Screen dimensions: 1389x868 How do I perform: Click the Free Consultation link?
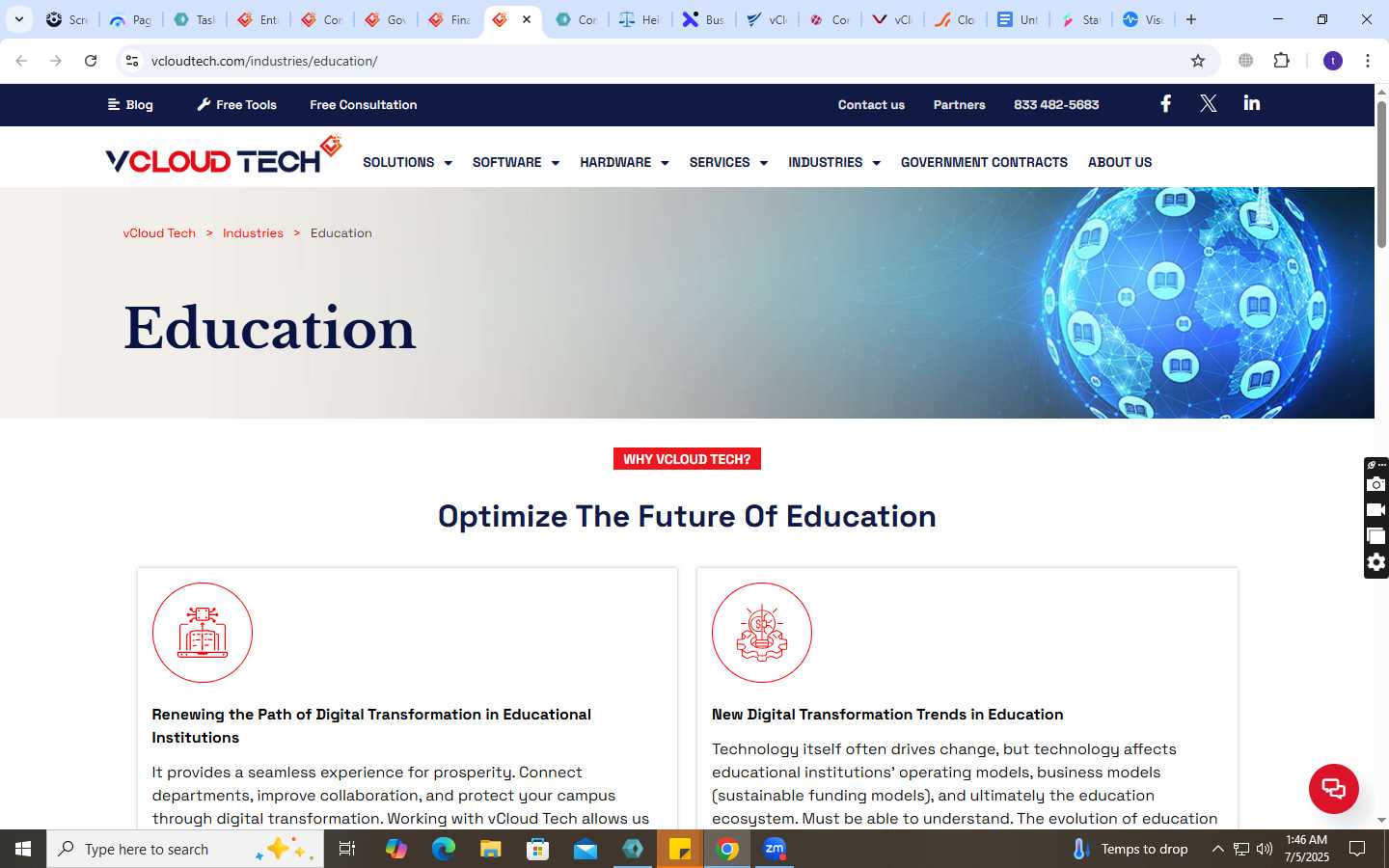(x=364, y=104)
